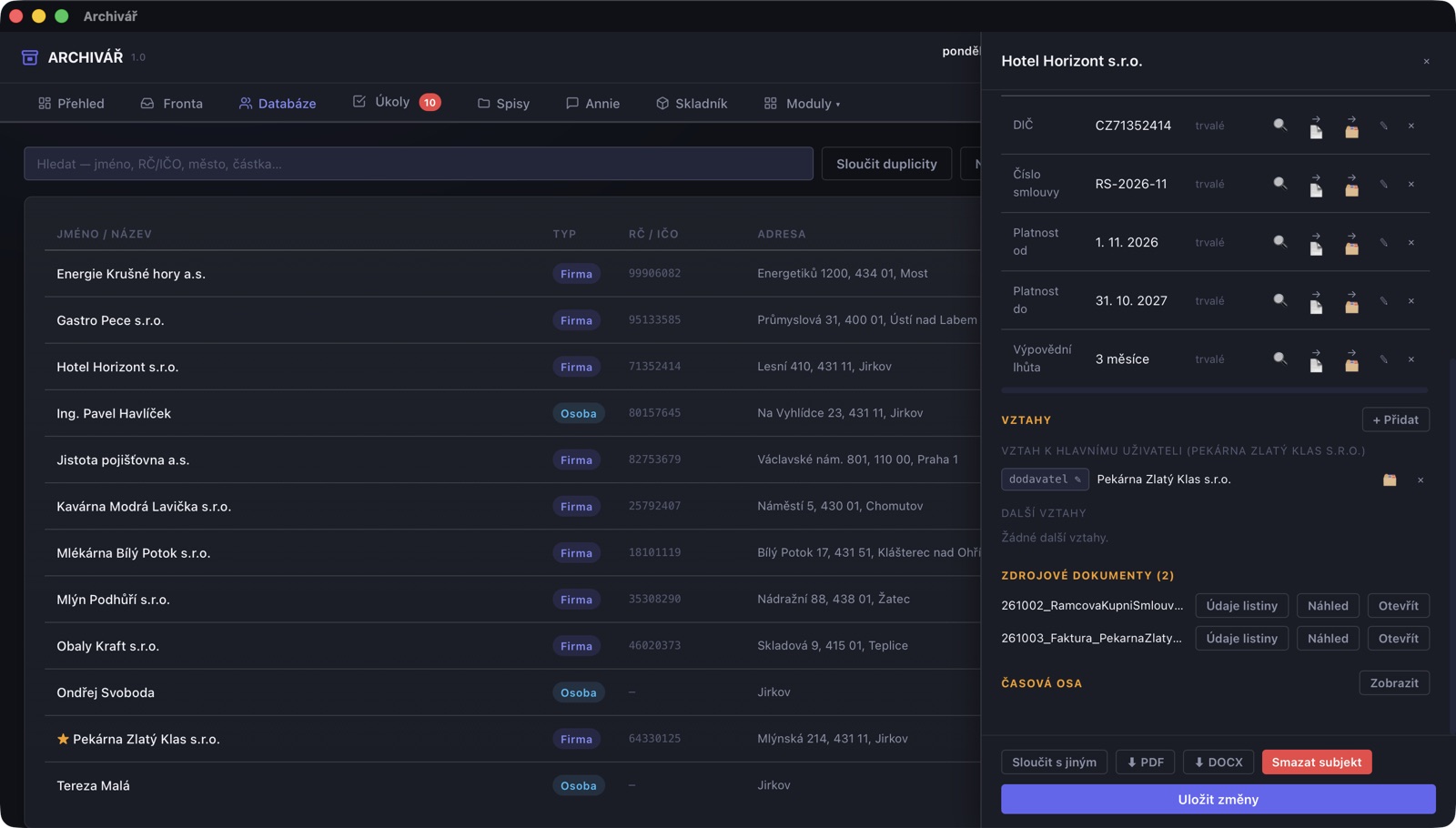Search by the DIČ value with magnifier icon
Screen dimensions: 1456x828
point(1280,126)
